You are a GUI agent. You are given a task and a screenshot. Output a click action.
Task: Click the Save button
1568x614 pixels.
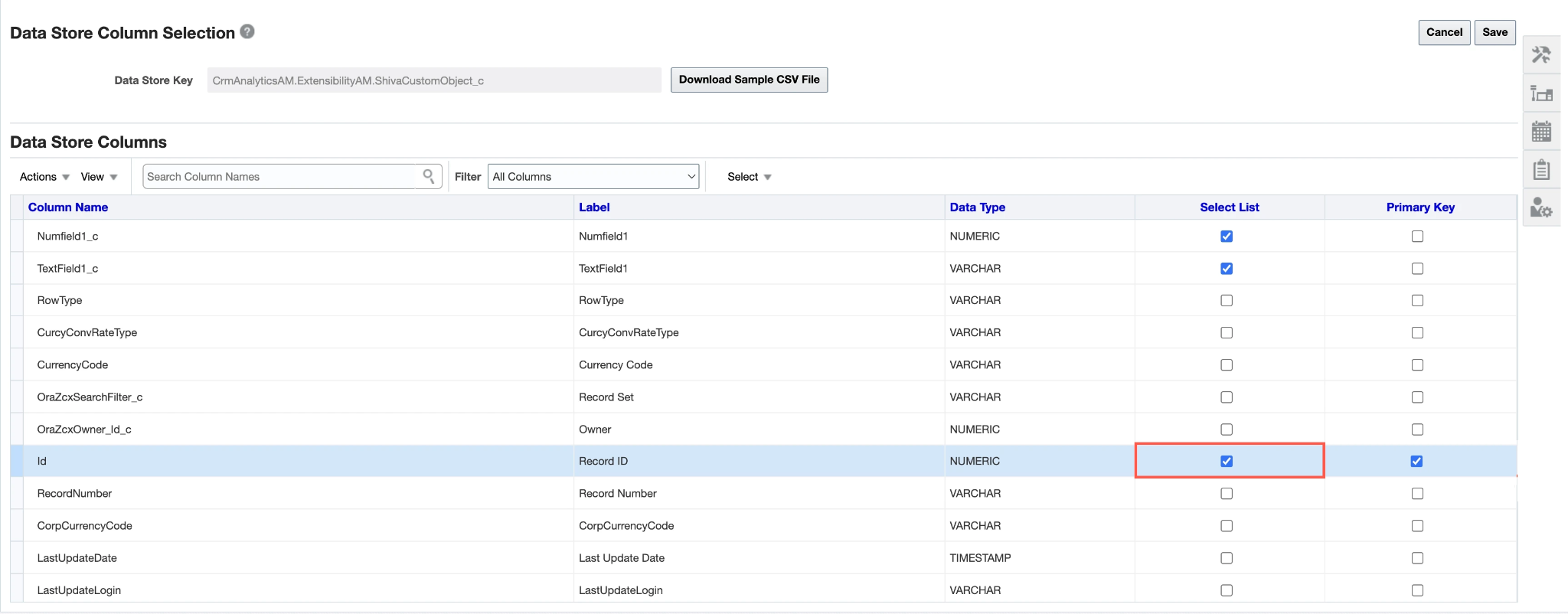1494,32
